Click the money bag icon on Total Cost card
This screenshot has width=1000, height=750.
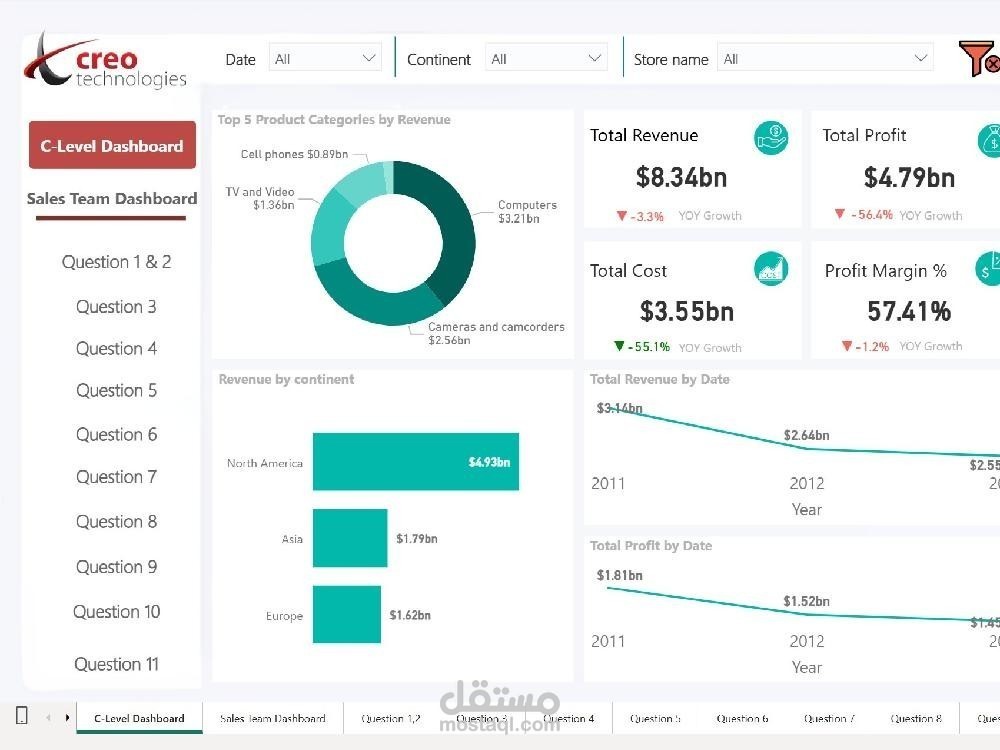point(770,268)
